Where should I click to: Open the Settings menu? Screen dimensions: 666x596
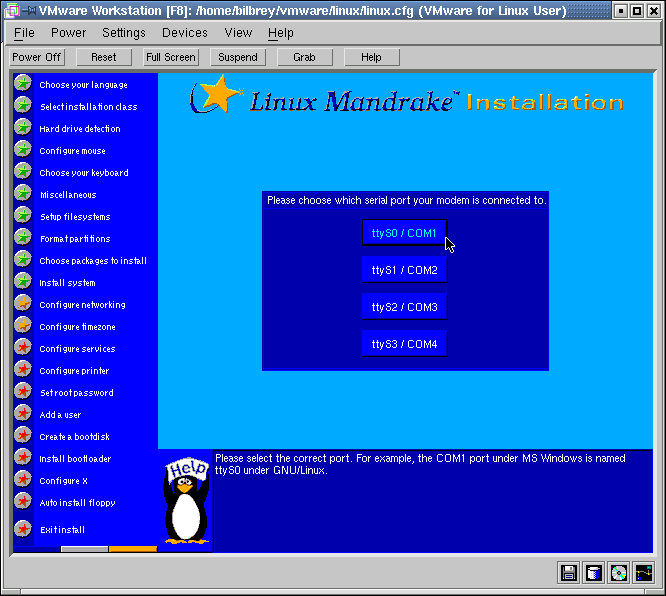124,33
